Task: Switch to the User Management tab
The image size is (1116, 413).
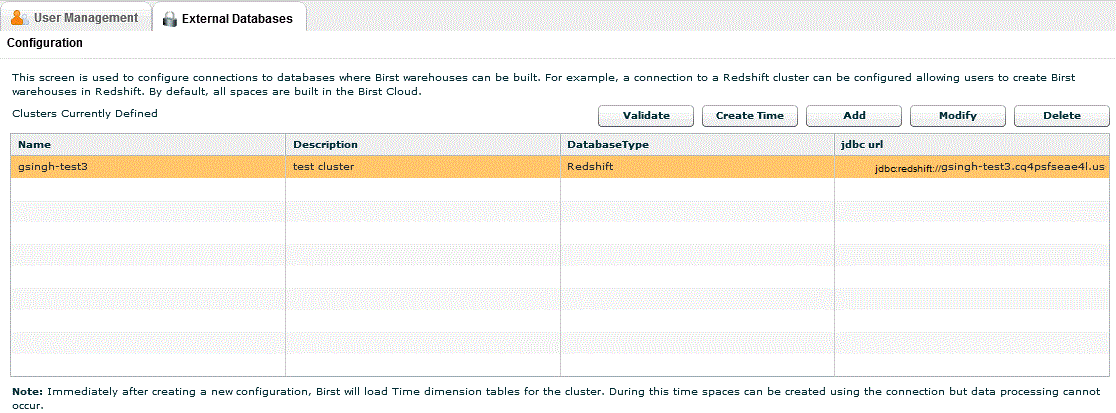Action: point(76,18)
